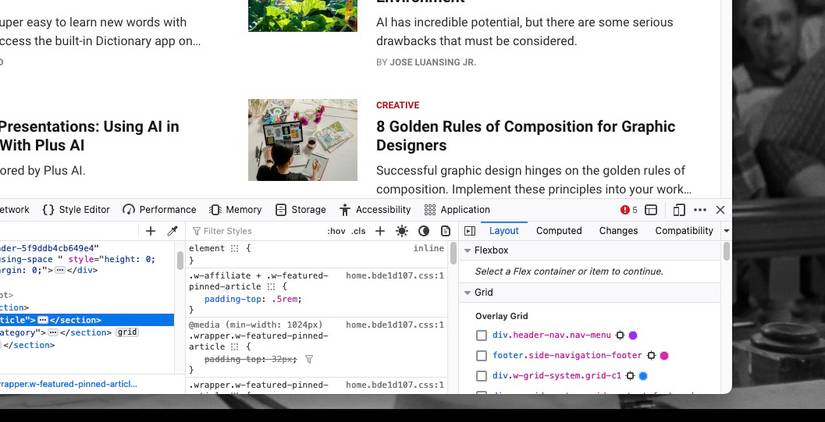Switch to the Computed tab

(x=559, y=231)
